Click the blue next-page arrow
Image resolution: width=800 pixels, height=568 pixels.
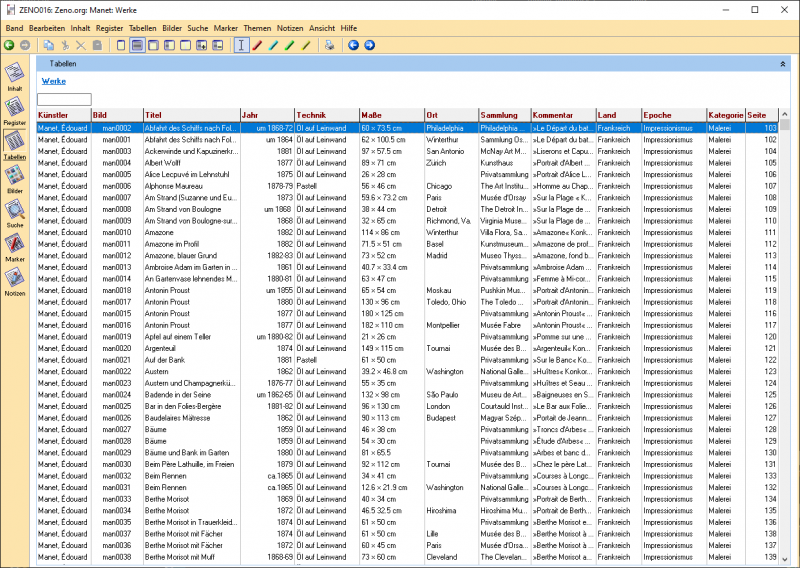coord(369,45)
